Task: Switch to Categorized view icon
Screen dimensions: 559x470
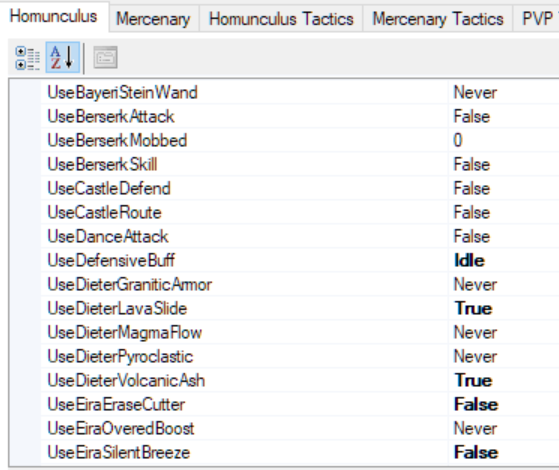Action: 27,58
